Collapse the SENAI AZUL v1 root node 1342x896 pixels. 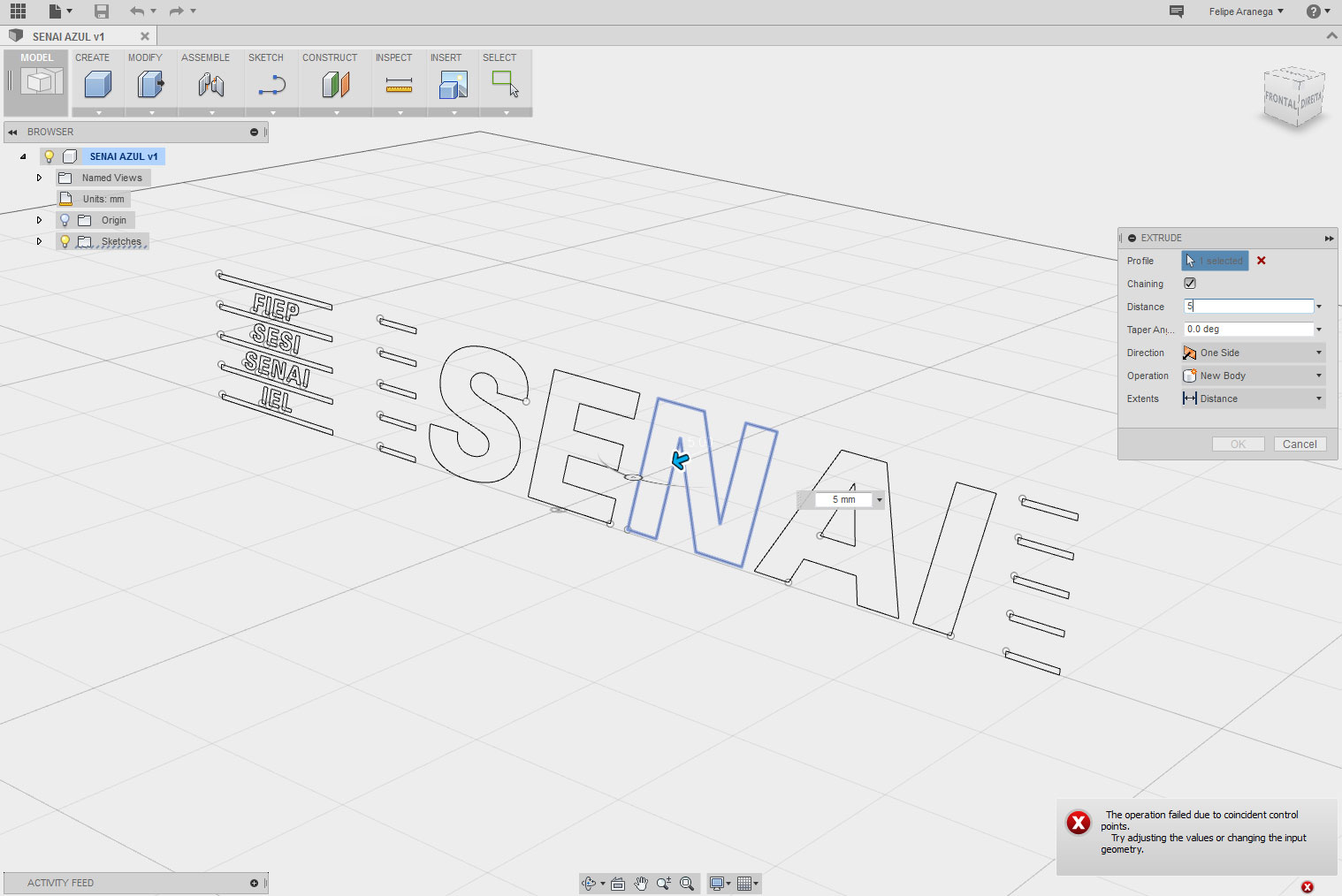(x=23, y=156)
